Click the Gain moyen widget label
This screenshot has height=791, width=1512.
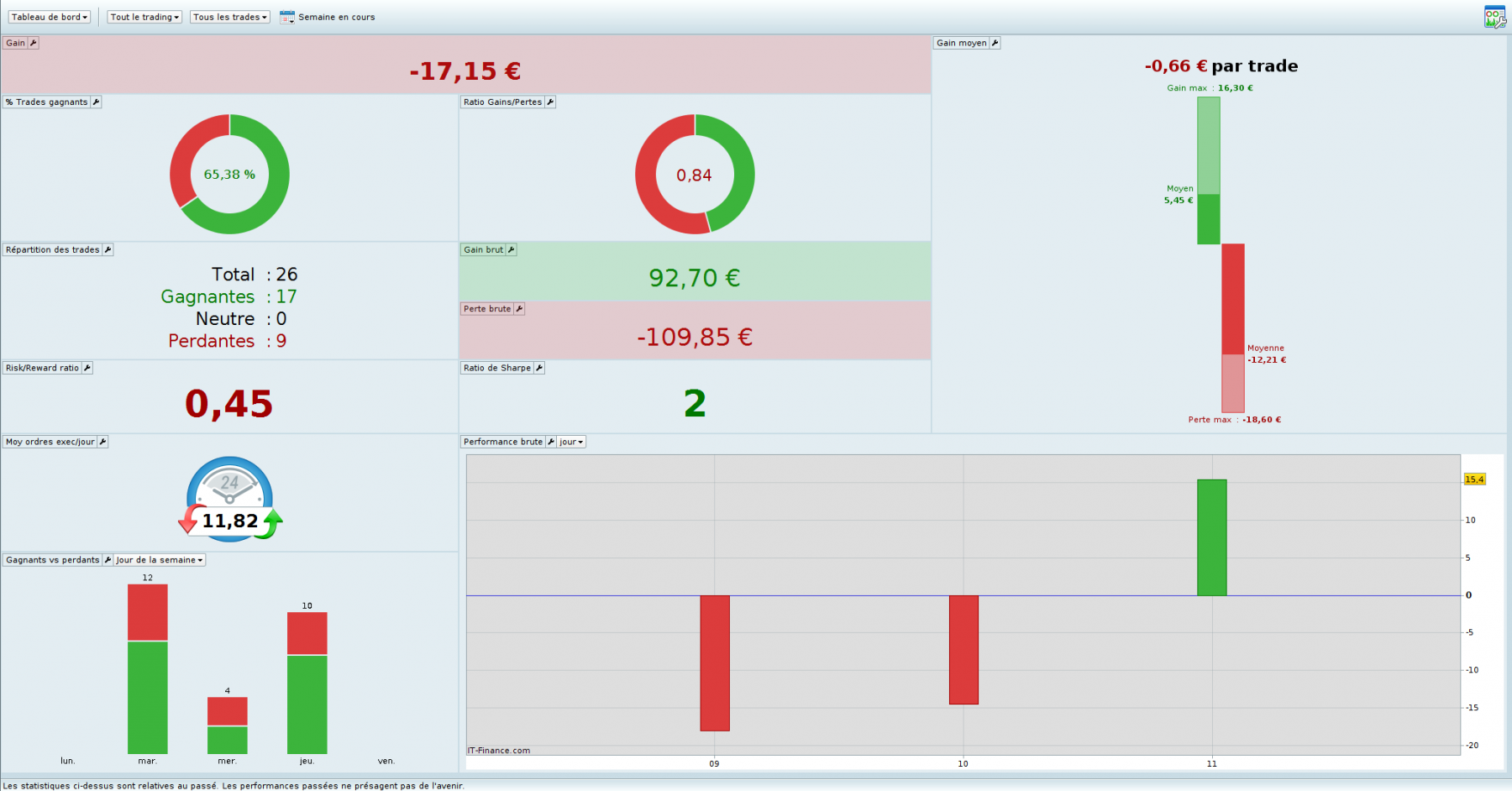[x=962, y=43]
